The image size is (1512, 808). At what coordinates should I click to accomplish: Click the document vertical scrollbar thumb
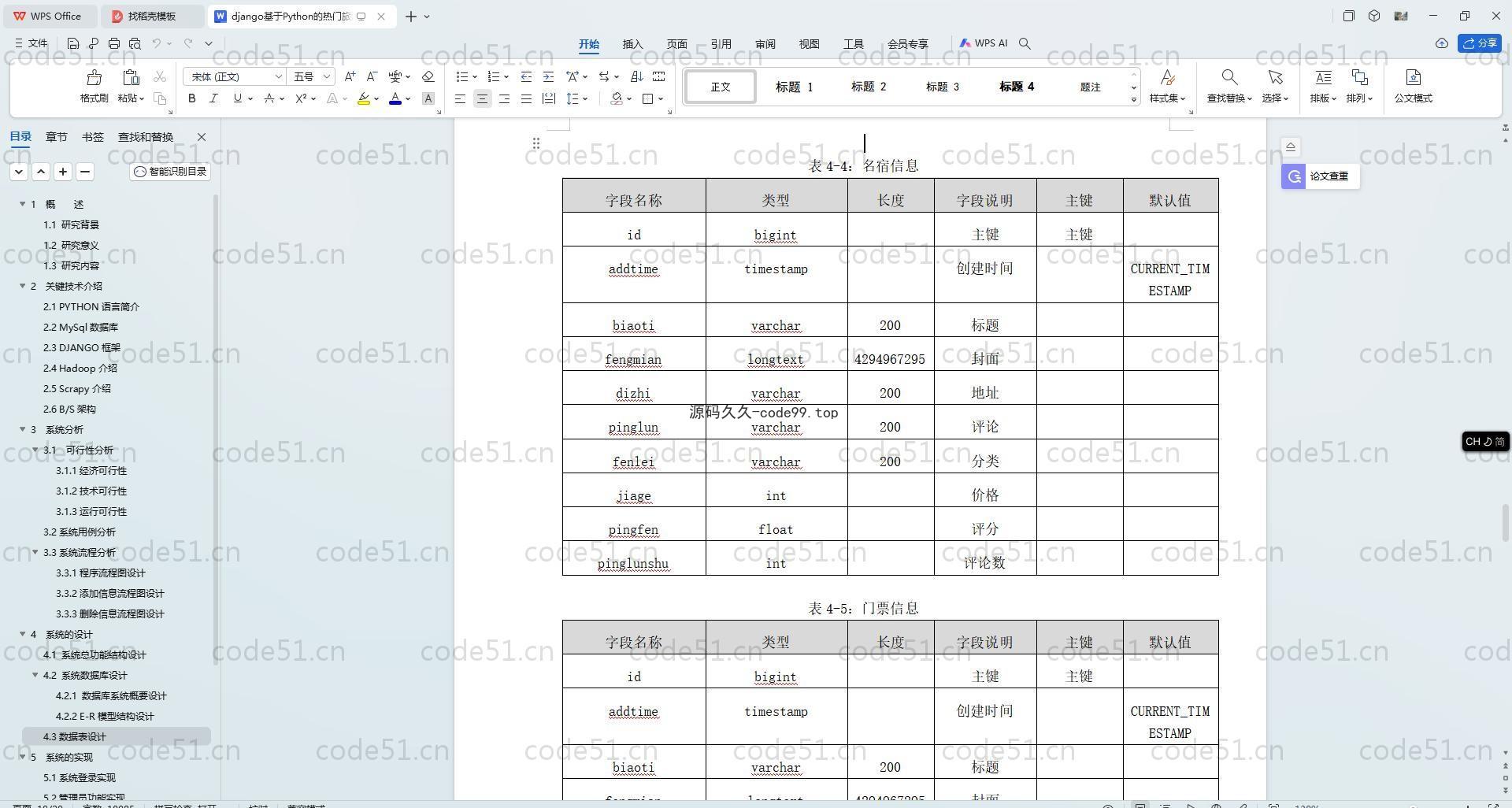[x=1506, y=523]
